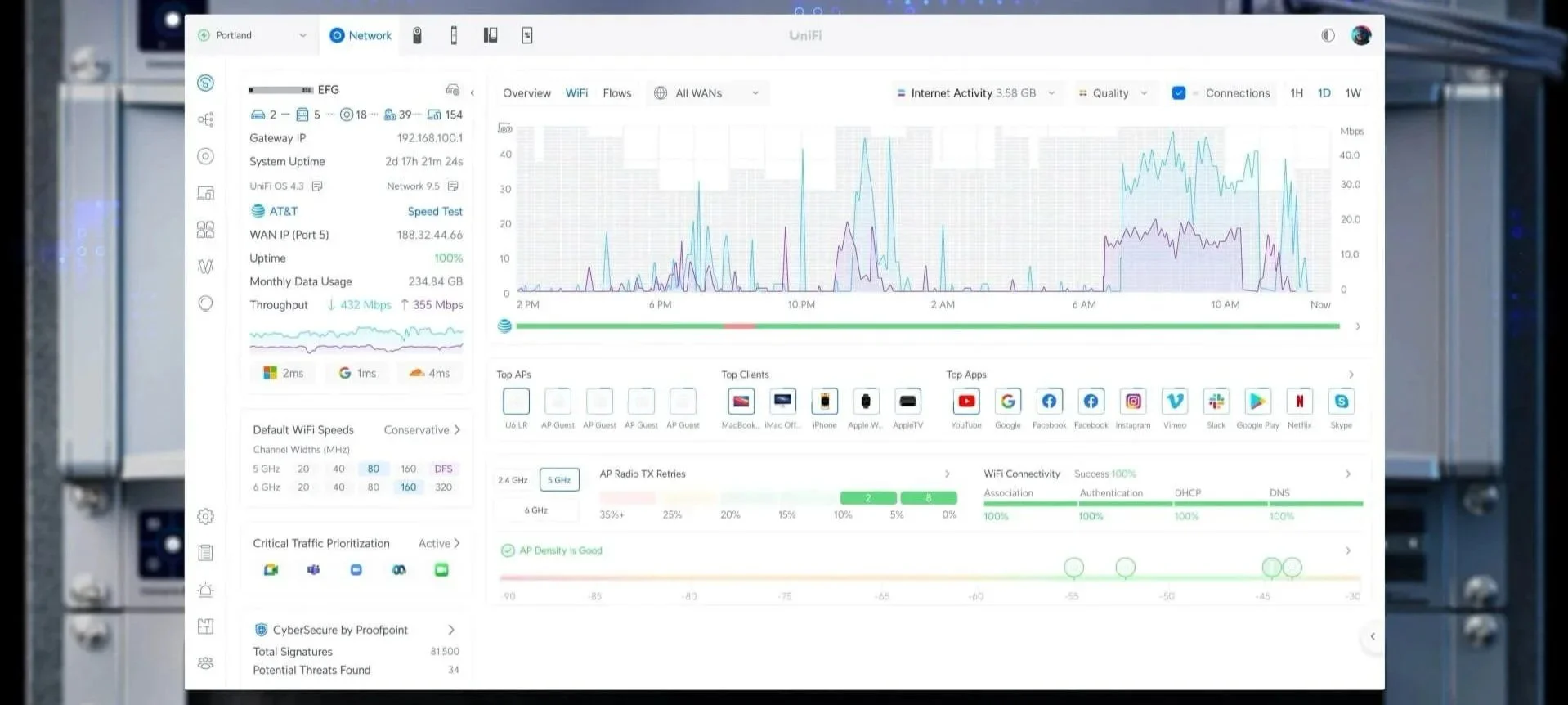
Task: Expand AP Density is Good details arrow
Action: tap(1347, 550)
